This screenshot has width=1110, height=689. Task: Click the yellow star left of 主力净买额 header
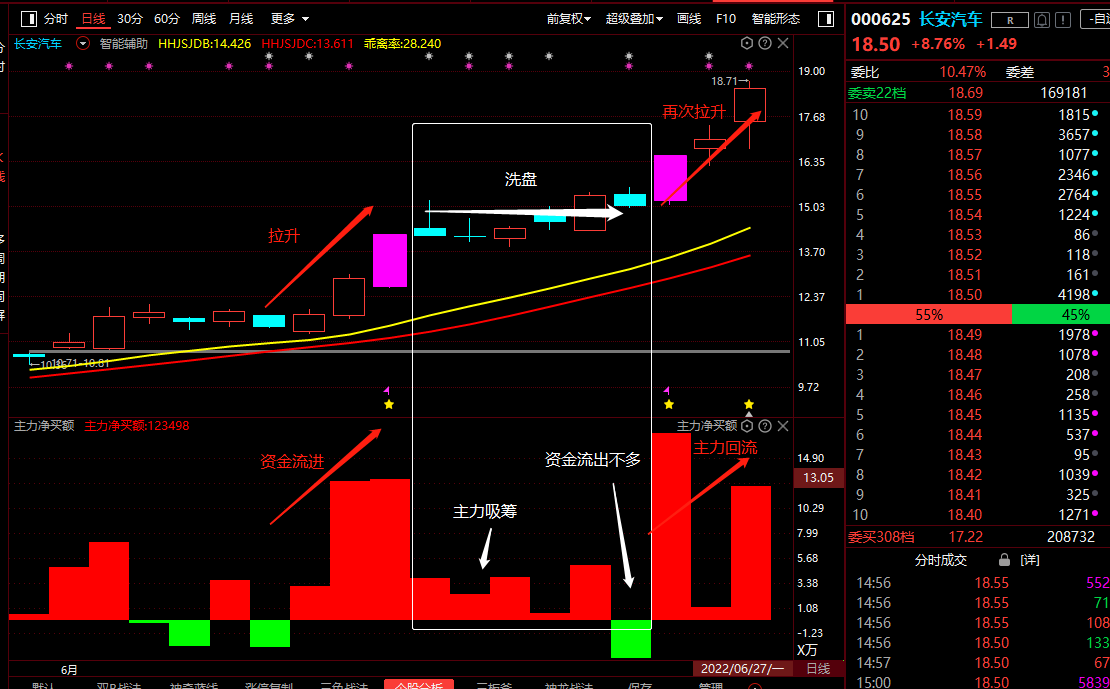[x=669, y=404]
